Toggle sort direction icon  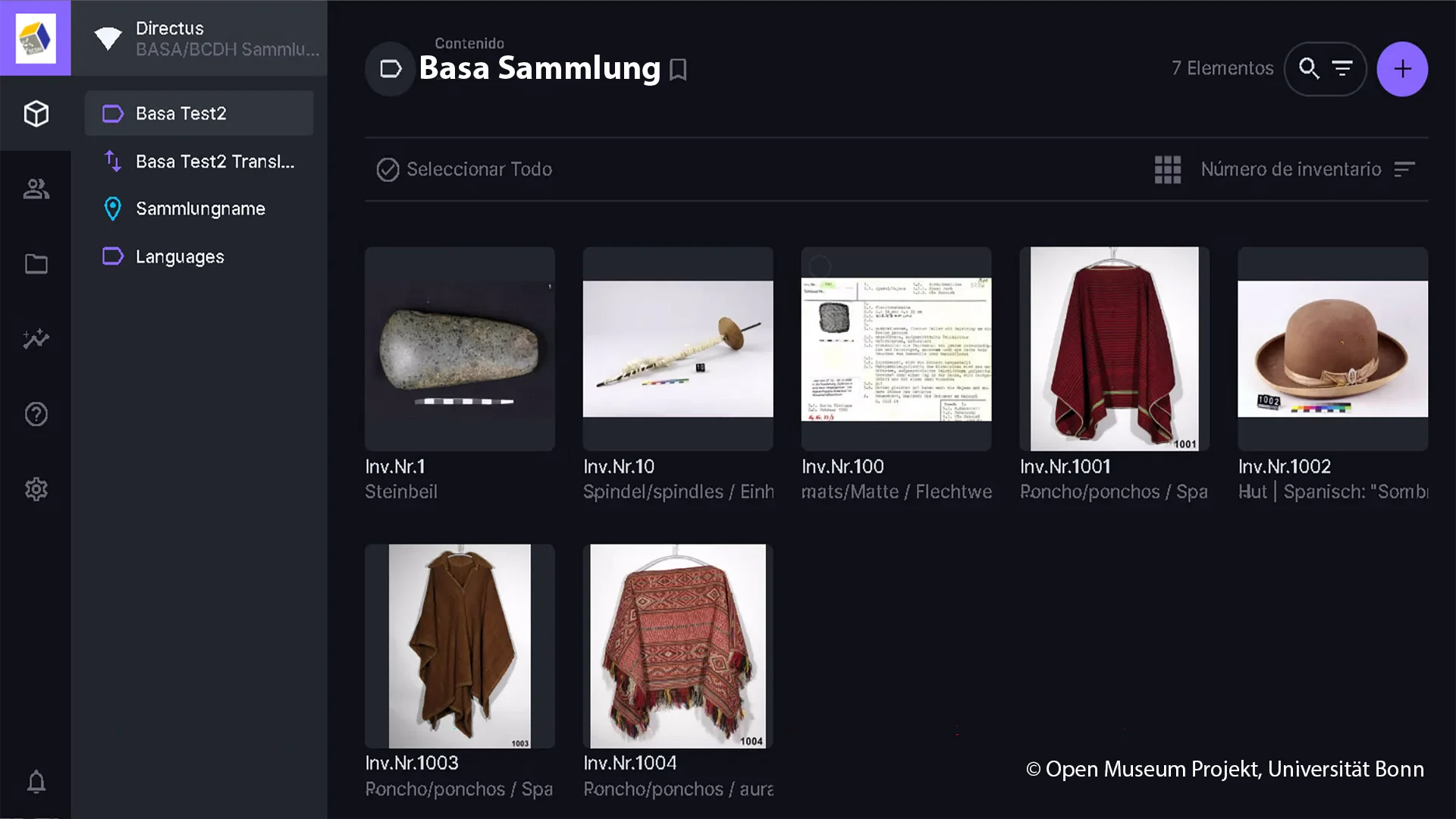pos(1404,169)
